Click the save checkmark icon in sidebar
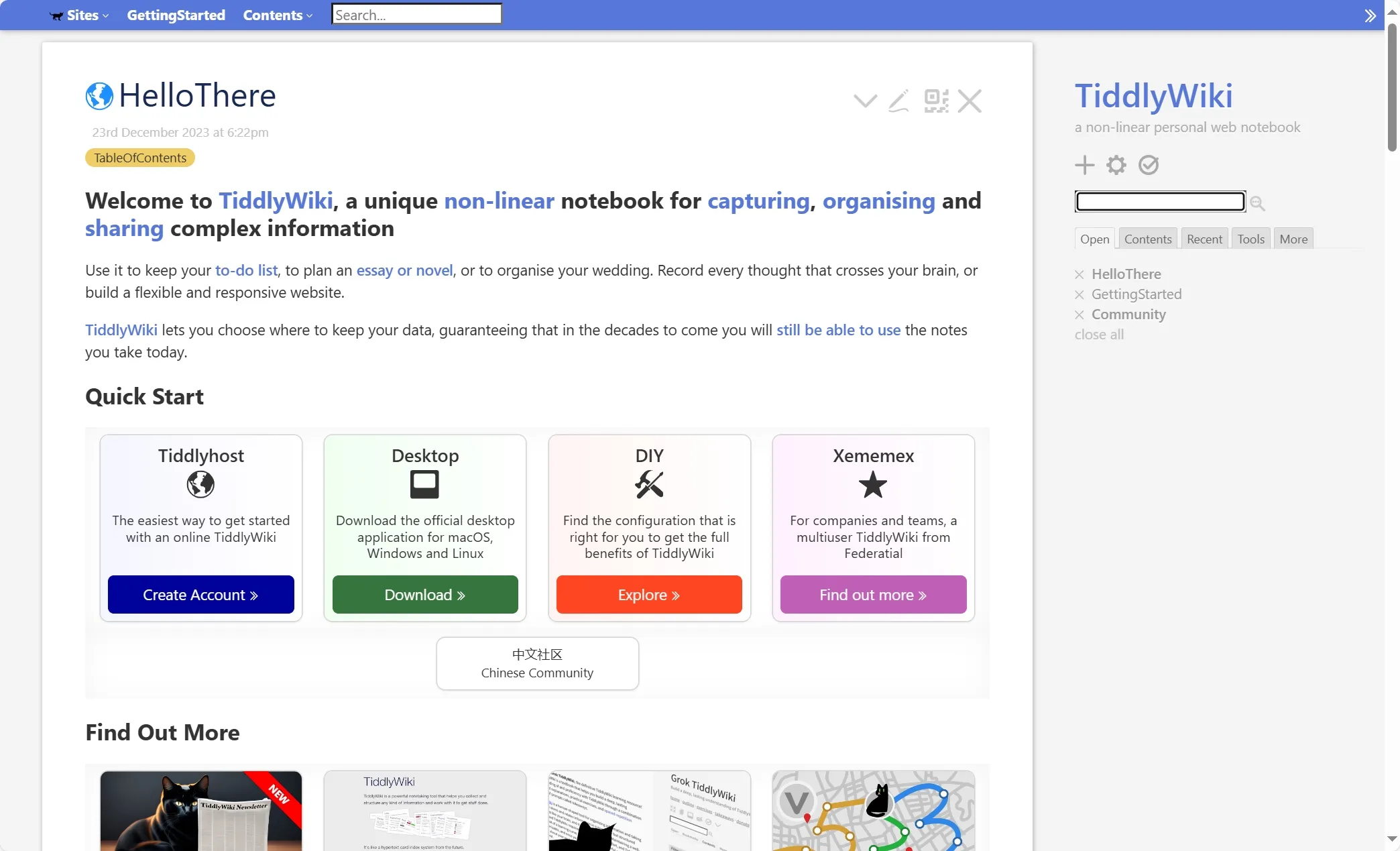This screenshot has height=851, width=1400. pos(1148,164)
